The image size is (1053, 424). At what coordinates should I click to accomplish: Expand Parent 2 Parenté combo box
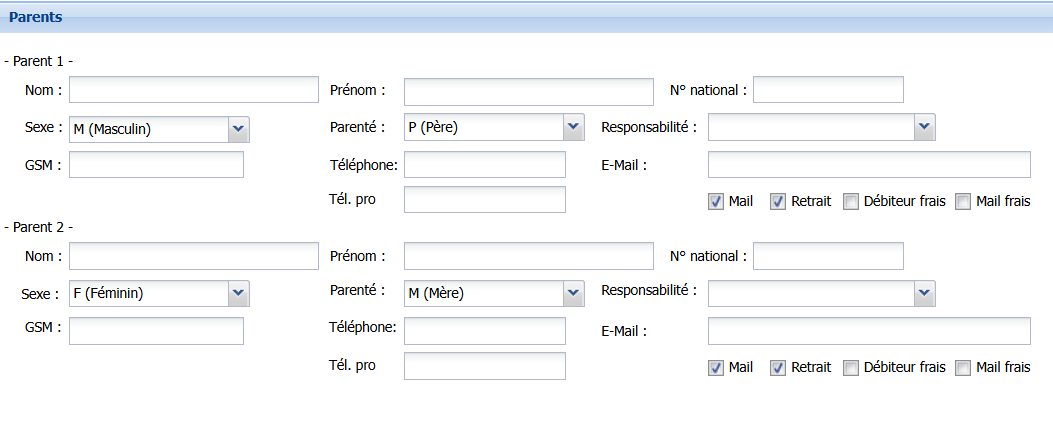[572, 293]
